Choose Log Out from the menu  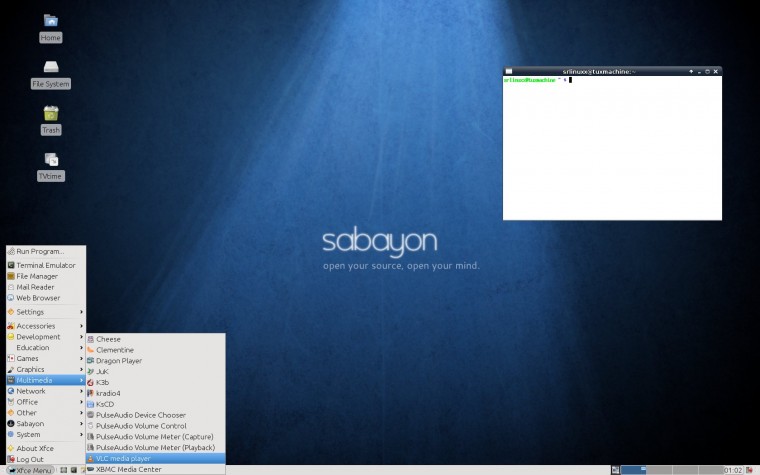click(46, 459)
